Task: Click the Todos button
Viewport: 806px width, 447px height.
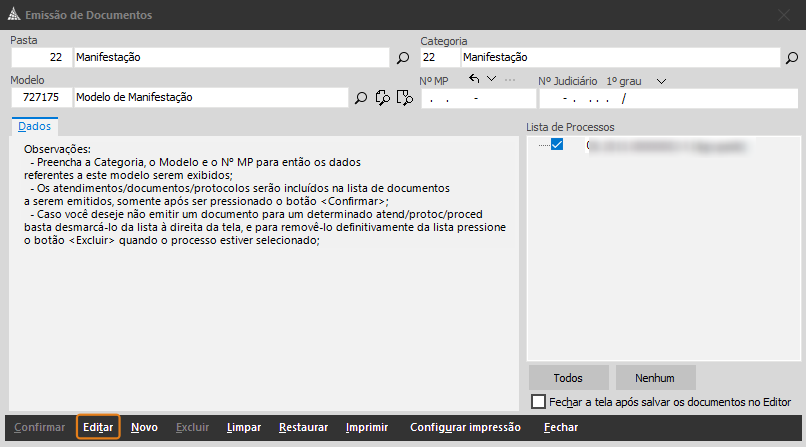Action: 569,378
